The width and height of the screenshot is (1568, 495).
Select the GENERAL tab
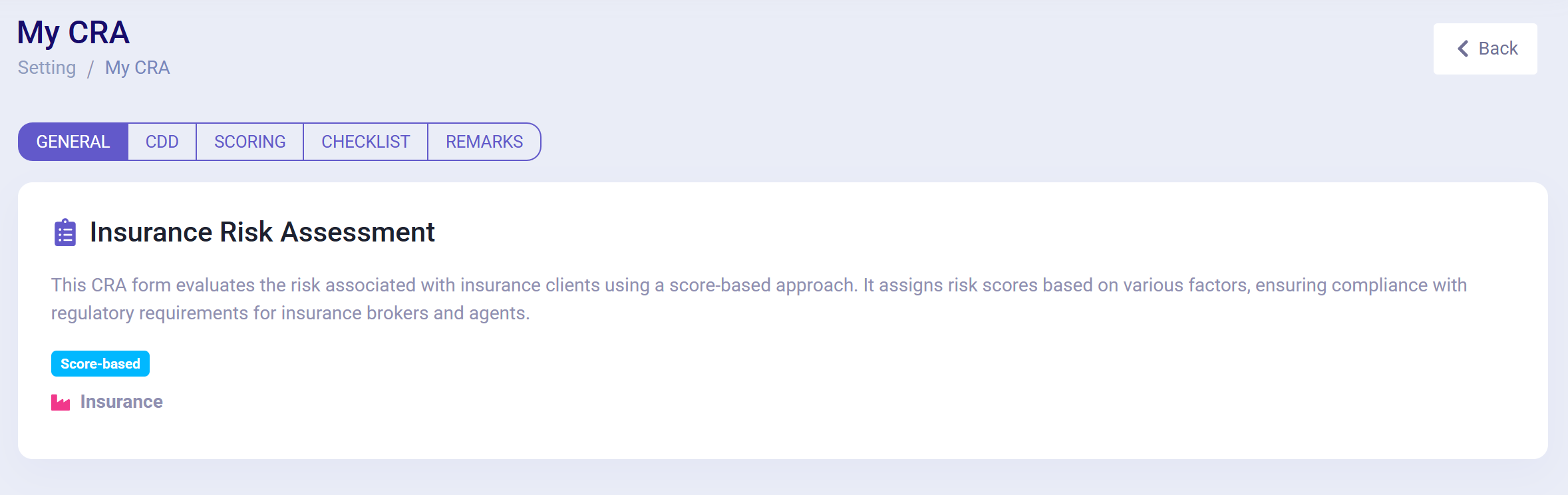(x=73, y=142)
